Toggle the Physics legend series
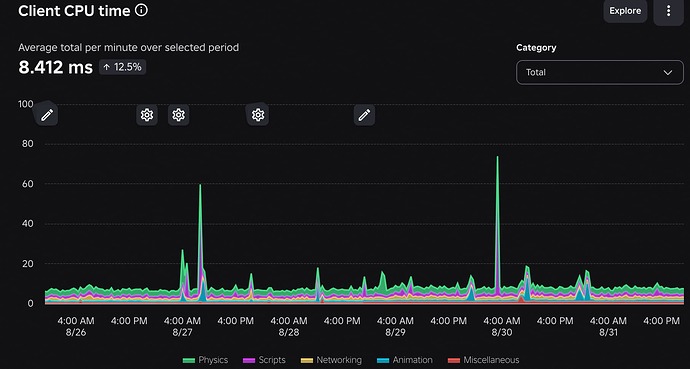This screenshot has width=690, height=369. point(206,360)
